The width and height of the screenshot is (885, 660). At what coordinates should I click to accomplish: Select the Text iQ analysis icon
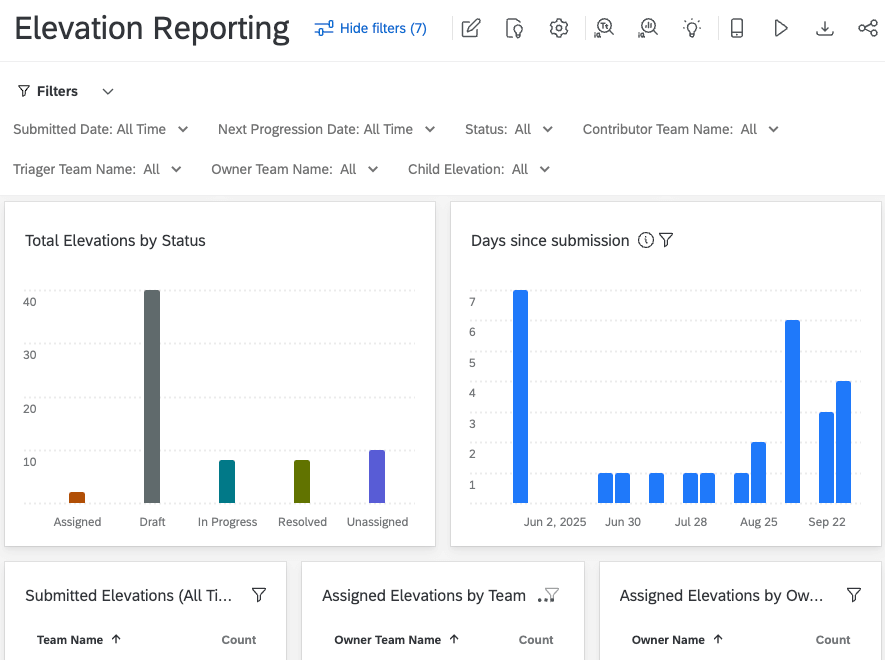point(603,28)
